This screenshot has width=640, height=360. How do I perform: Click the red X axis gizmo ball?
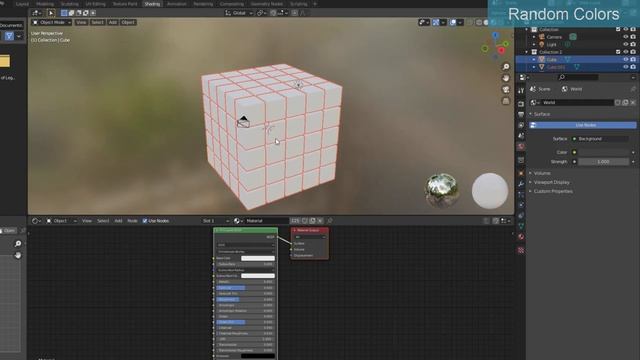pyautogui.click(x=501, y=51)
